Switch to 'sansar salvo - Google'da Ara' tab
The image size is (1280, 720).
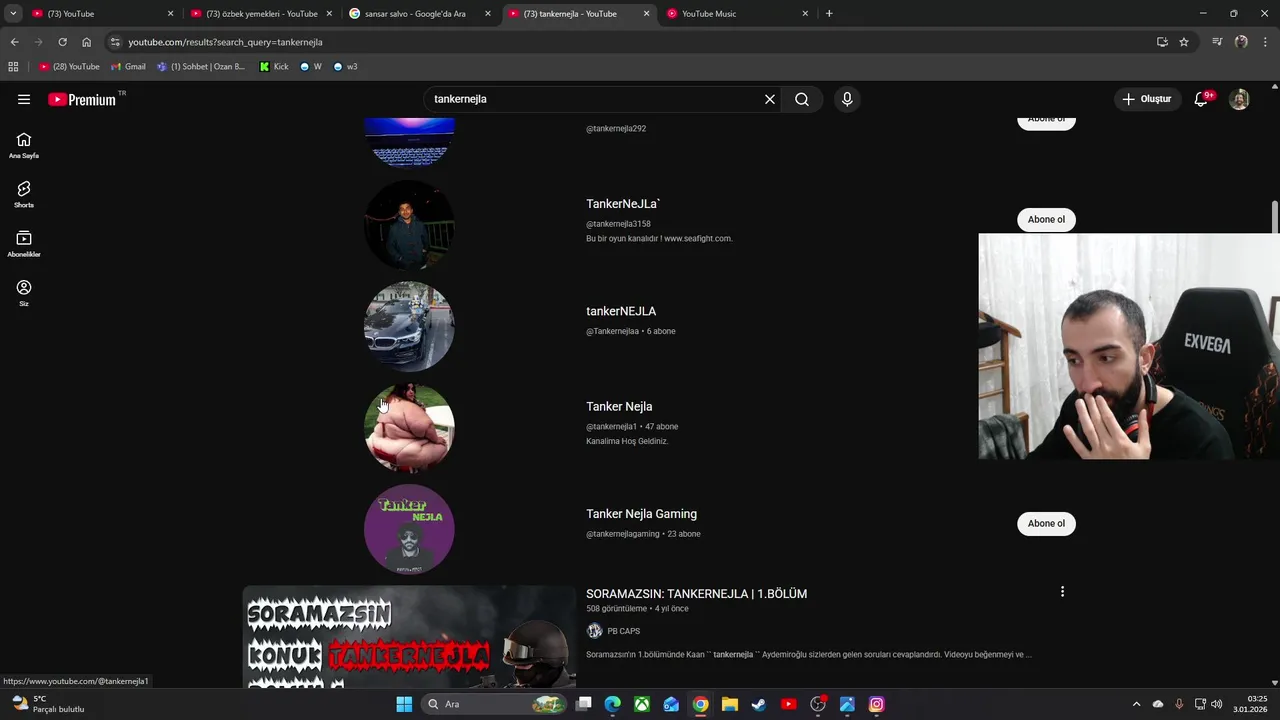[420, 14]
